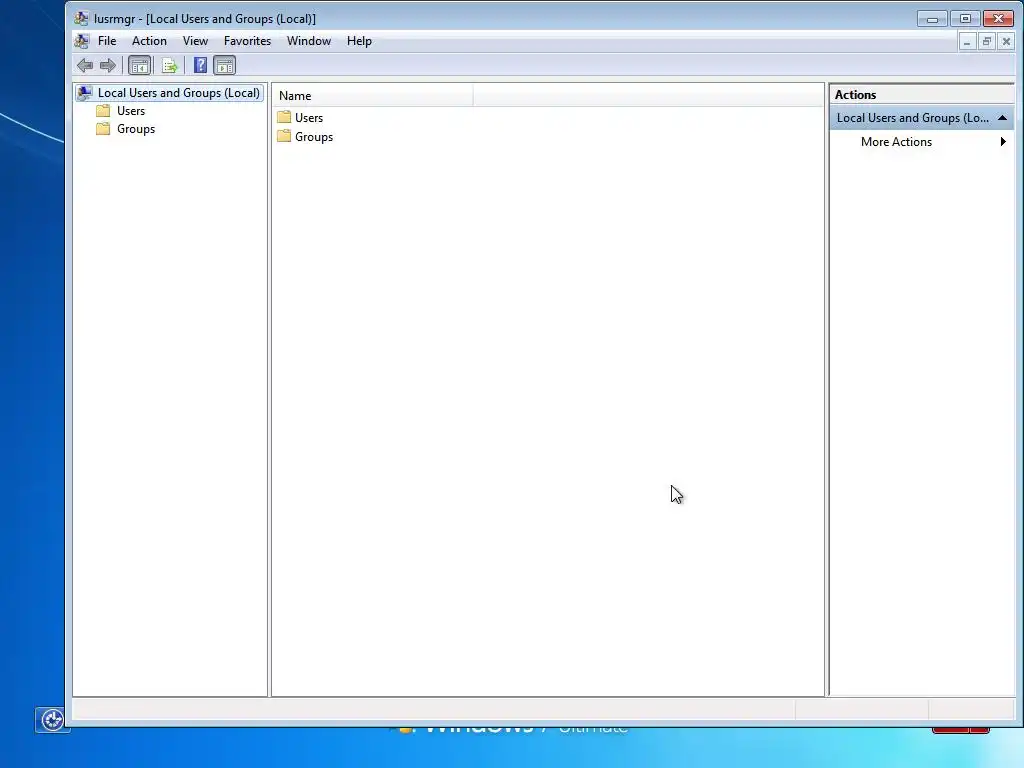Toggle the Show/Hide Action Pane icon
Image resolution: width=1024 pixels, height=768 pixels.
click(x=225, y=65)
